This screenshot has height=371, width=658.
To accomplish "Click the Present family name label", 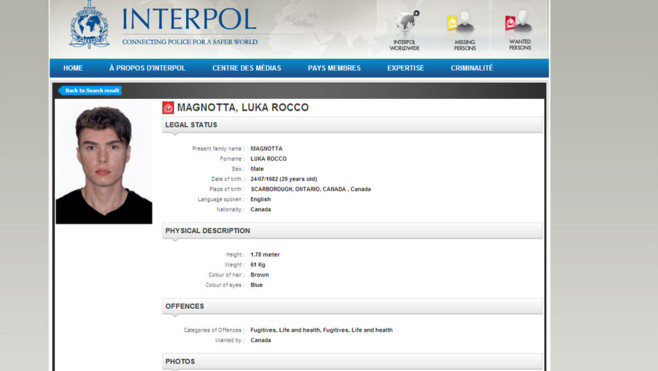I will 218,149.
